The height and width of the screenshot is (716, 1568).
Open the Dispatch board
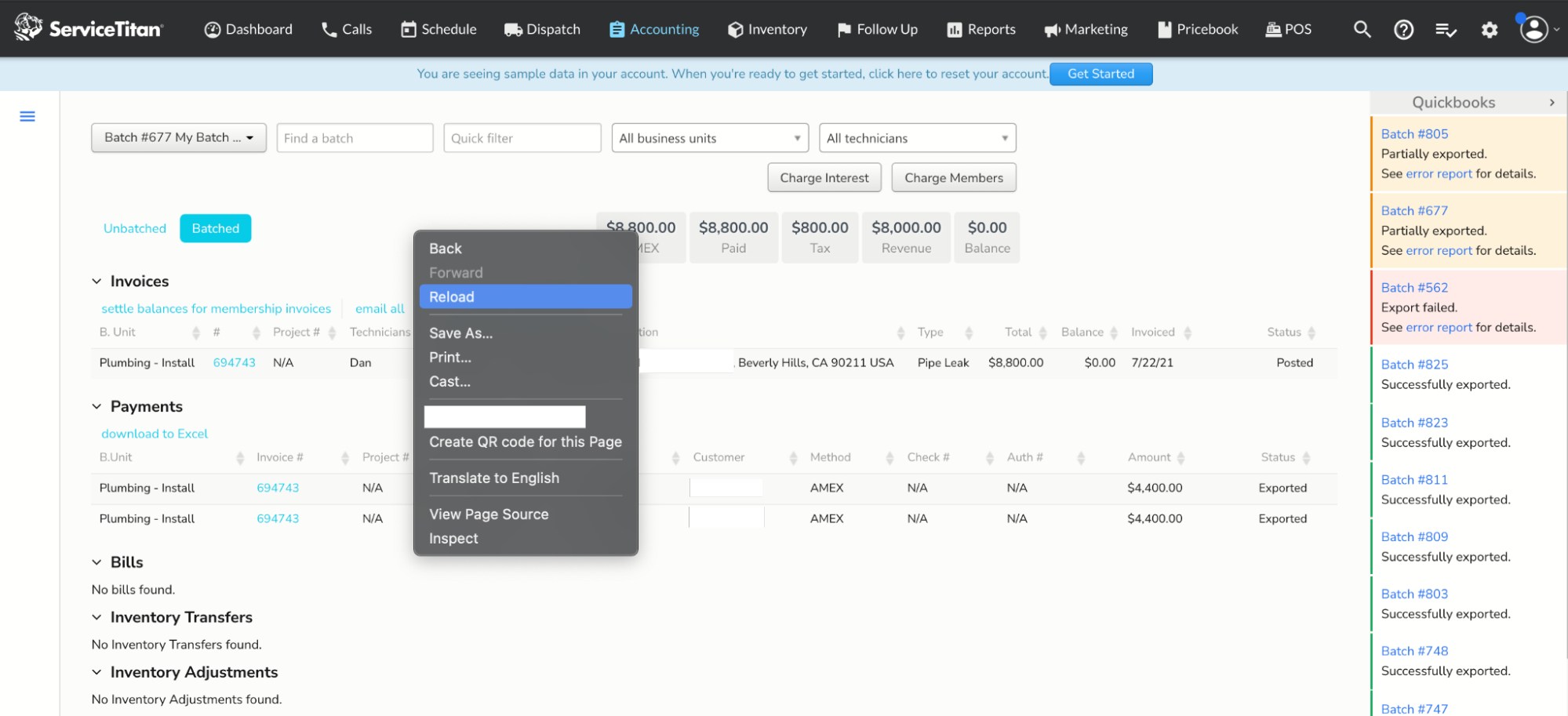tap(542, 29)
